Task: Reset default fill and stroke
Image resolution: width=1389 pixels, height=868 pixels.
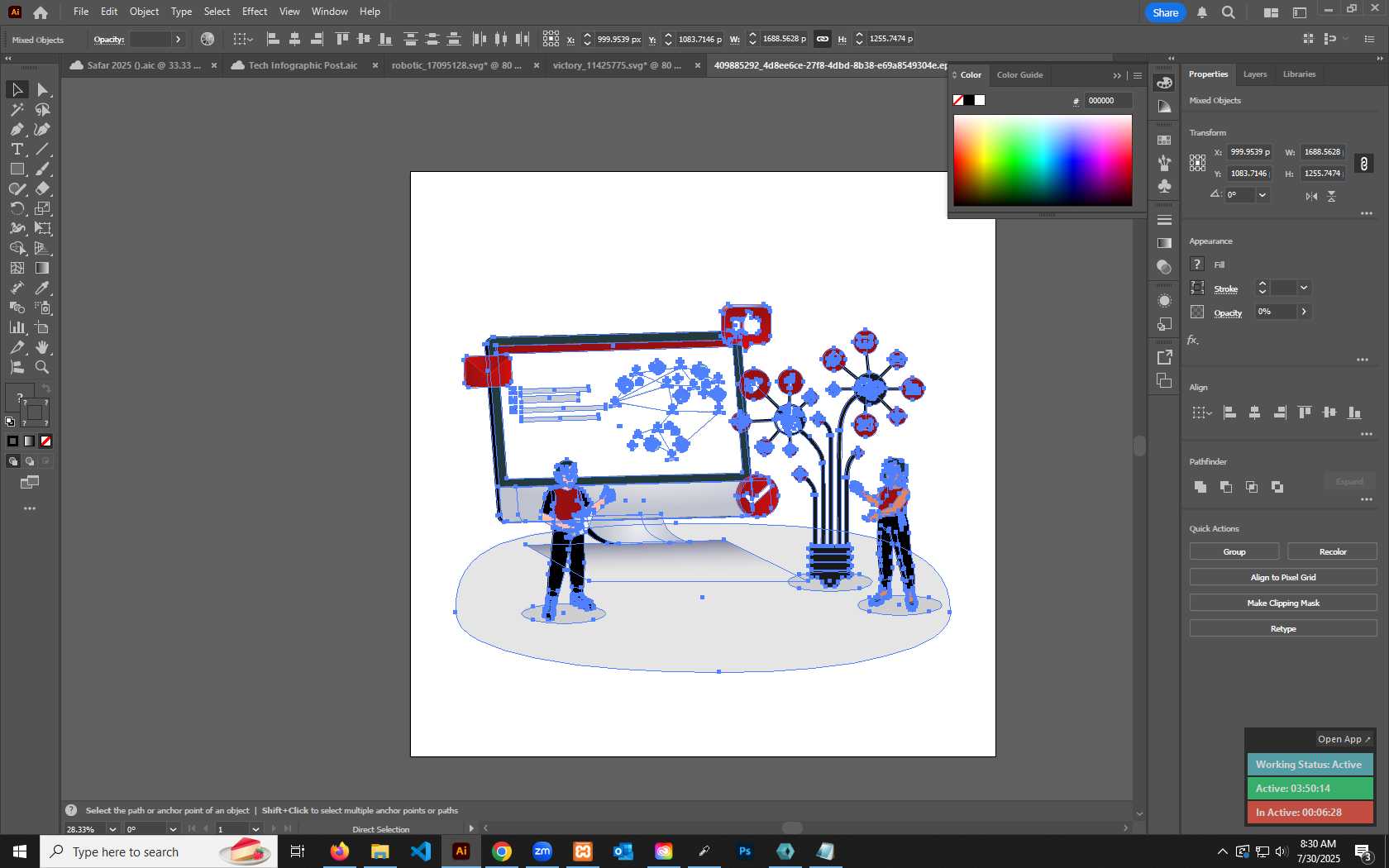Action: 10,422
